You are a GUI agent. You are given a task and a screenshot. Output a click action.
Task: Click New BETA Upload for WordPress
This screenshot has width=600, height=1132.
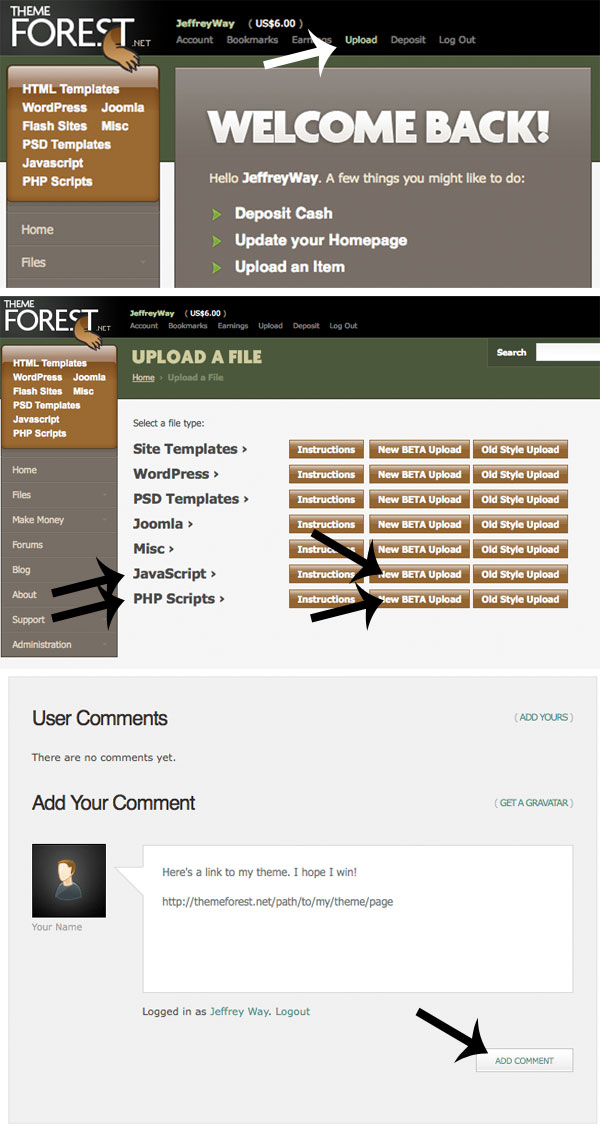tap(419, 474)
